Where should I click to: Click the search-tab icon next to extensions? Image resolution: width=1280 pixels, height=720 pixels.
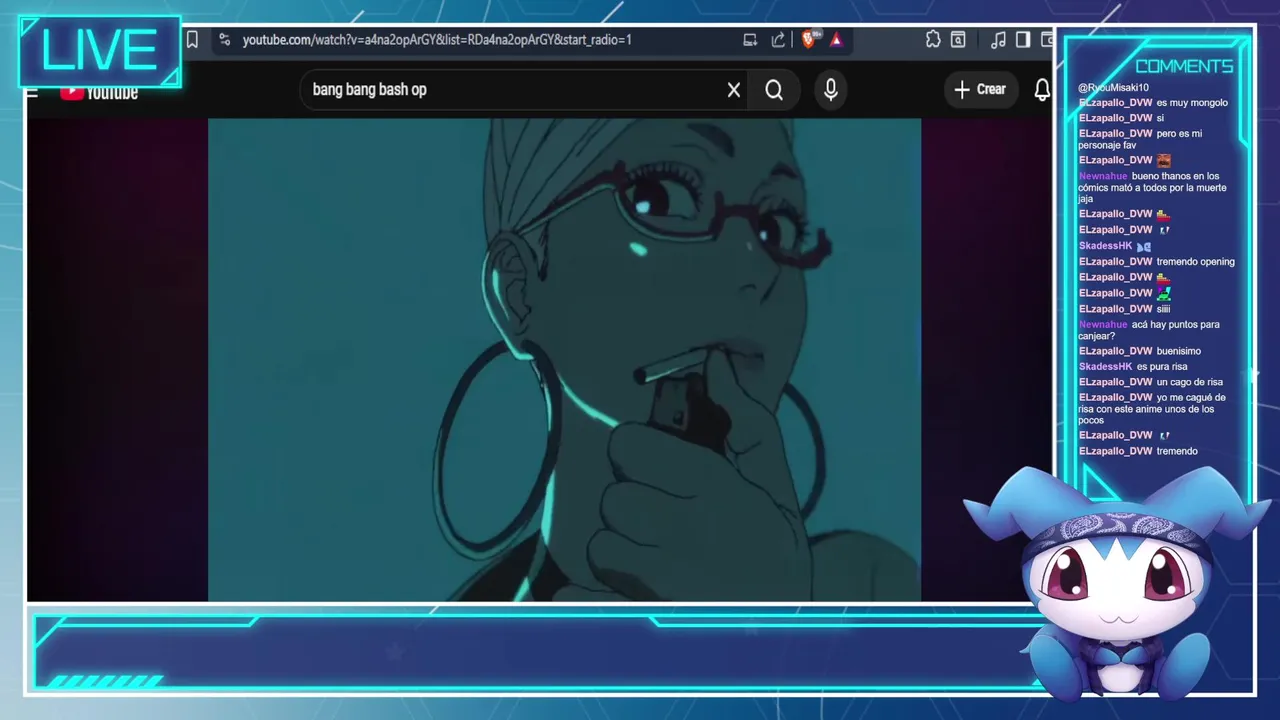pos(958,40)
